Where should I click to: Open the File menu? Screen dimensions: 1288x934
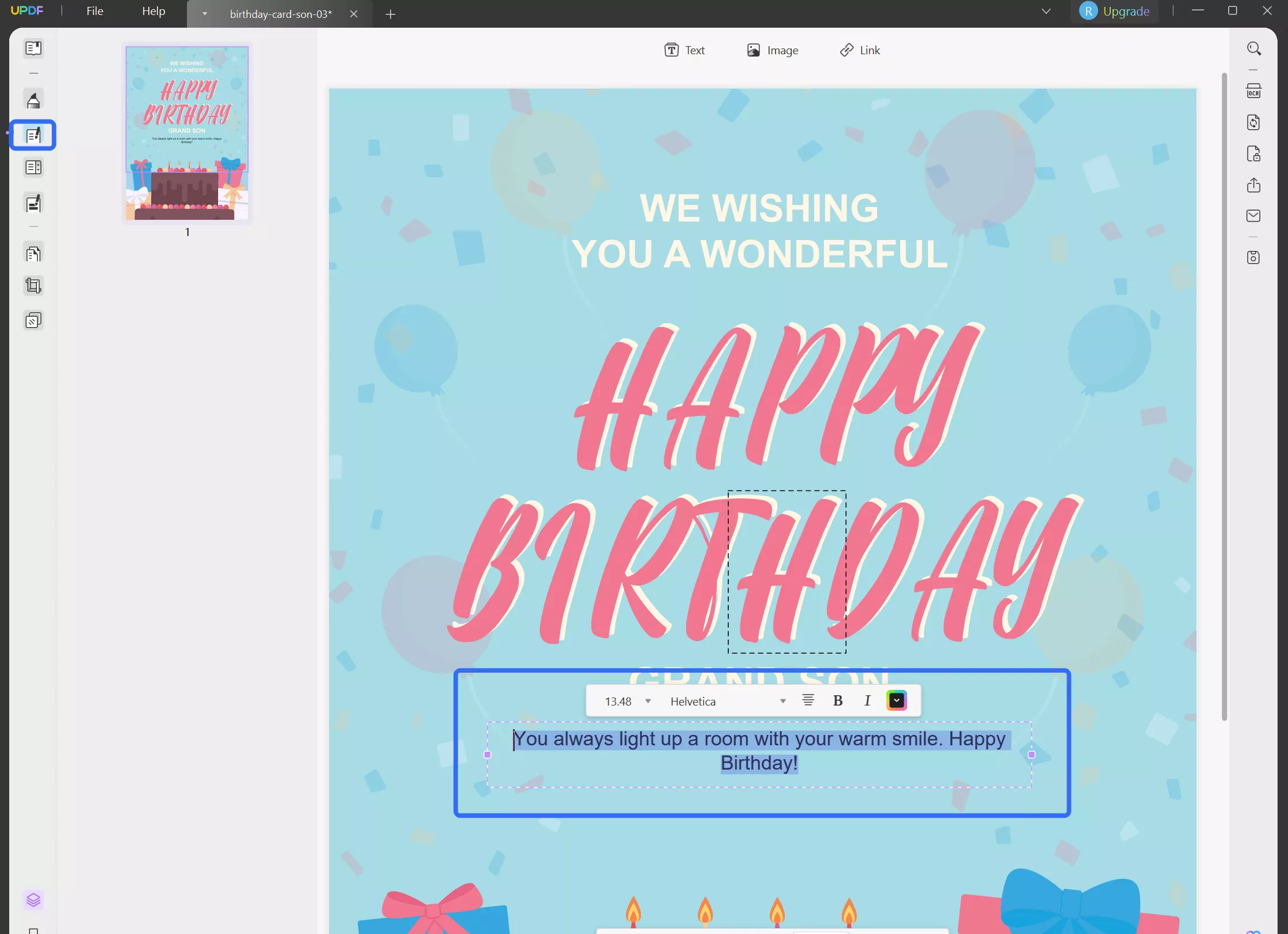[95, 11]
